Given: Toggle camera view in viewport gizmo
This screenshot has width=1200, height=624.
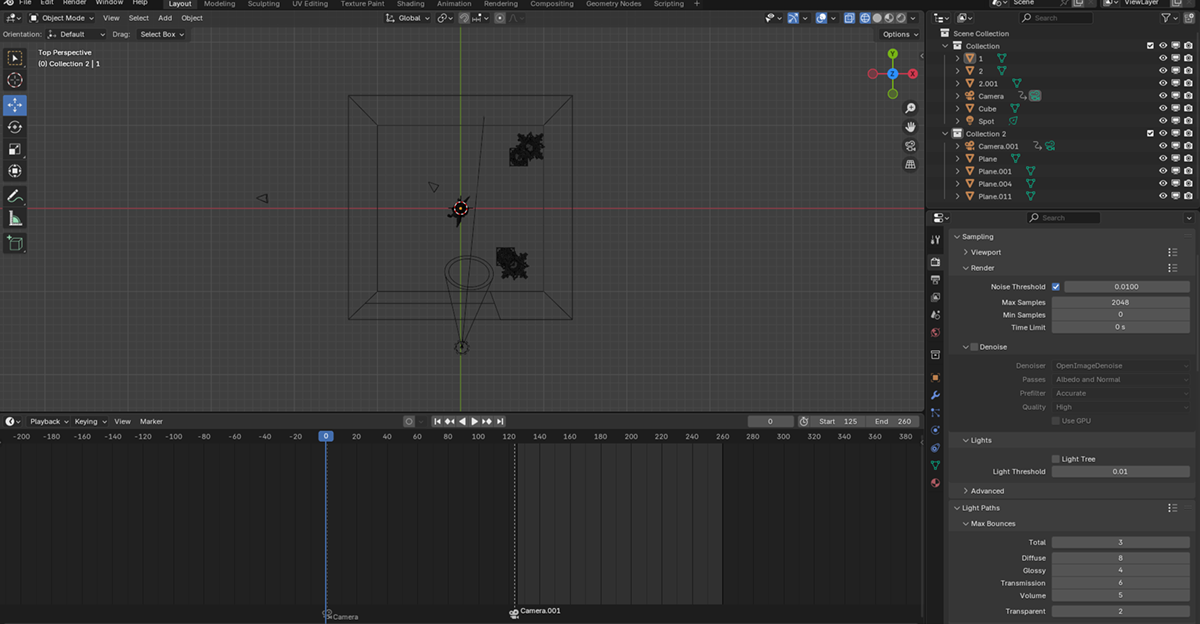Looking at the screenshot, I should [x=910, y=146].
